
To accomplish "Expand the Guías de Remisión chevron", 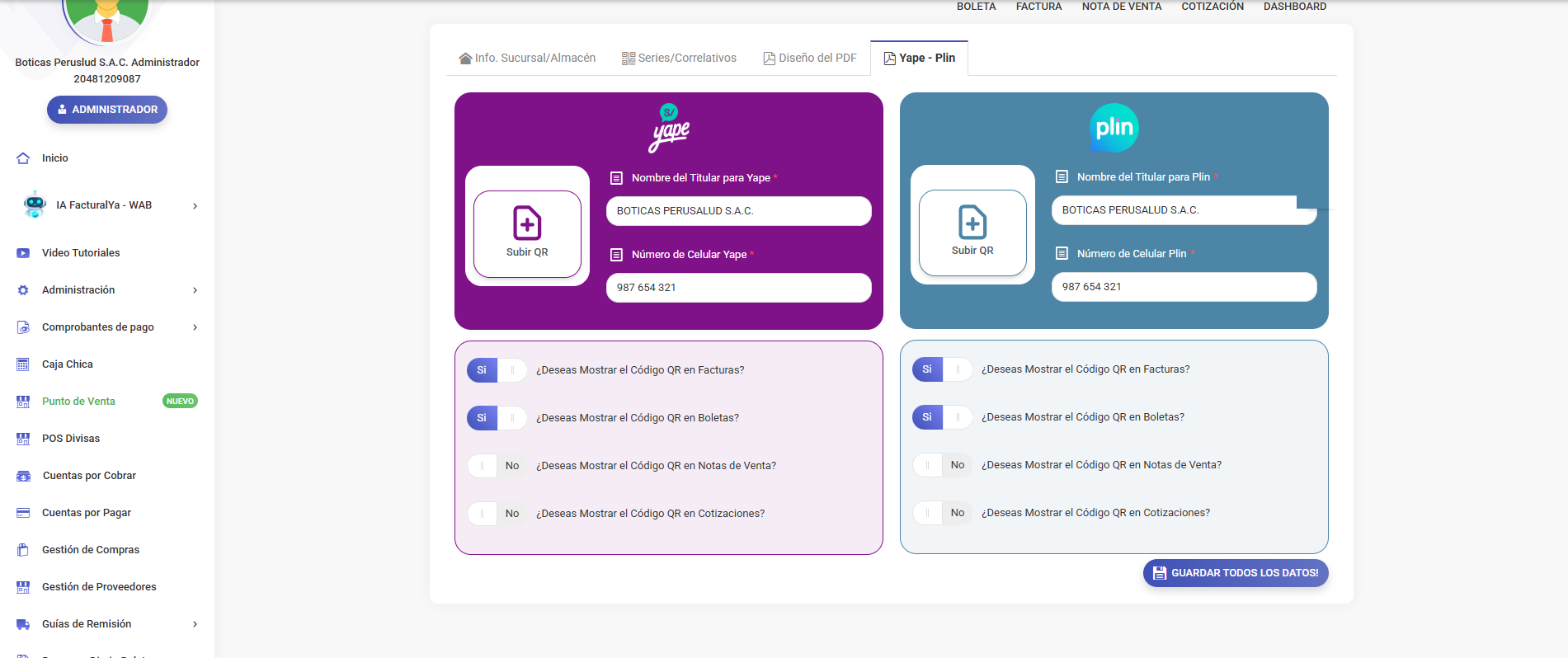I will point(195,624).
